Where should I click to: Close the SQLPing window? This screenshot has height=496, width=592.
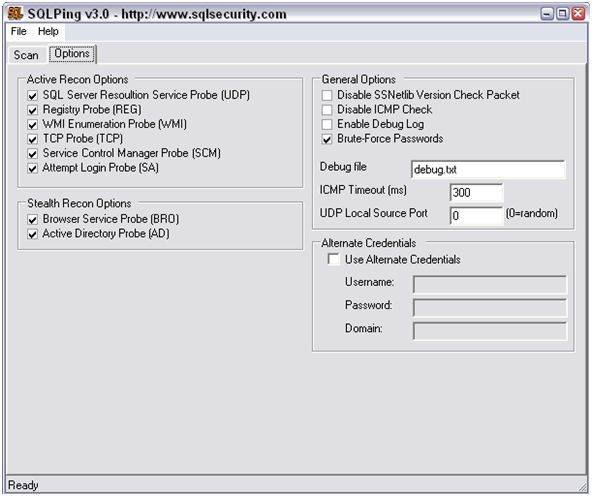[x=578, y=14]
